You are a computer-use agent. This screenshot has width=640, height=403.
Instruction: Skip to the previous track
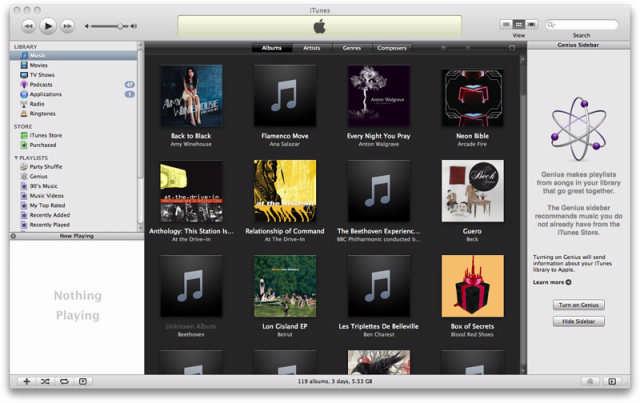click(x=29, y=26)
